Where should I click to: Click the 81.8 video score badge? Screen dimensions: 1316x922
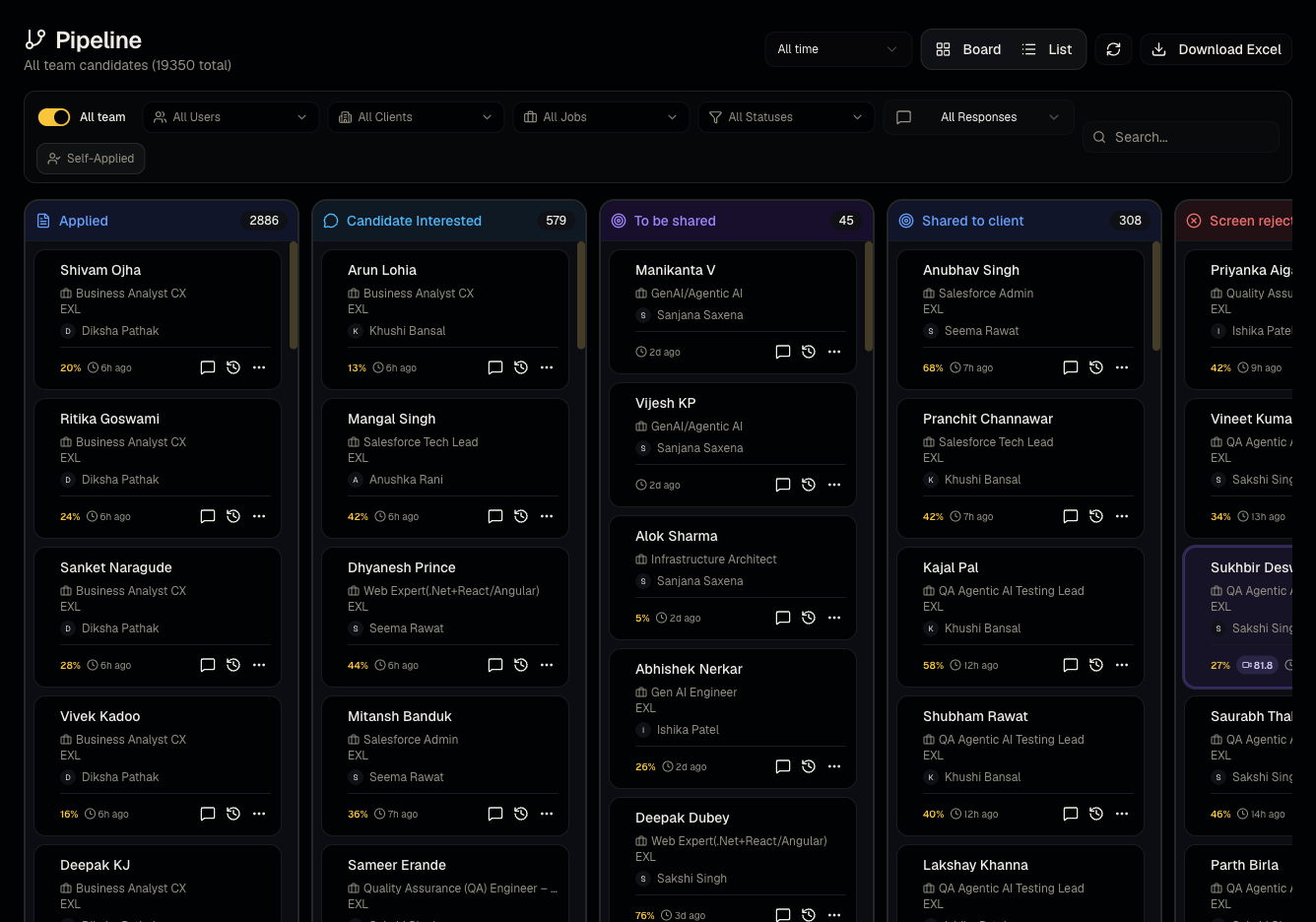[x=1258, y=665]
